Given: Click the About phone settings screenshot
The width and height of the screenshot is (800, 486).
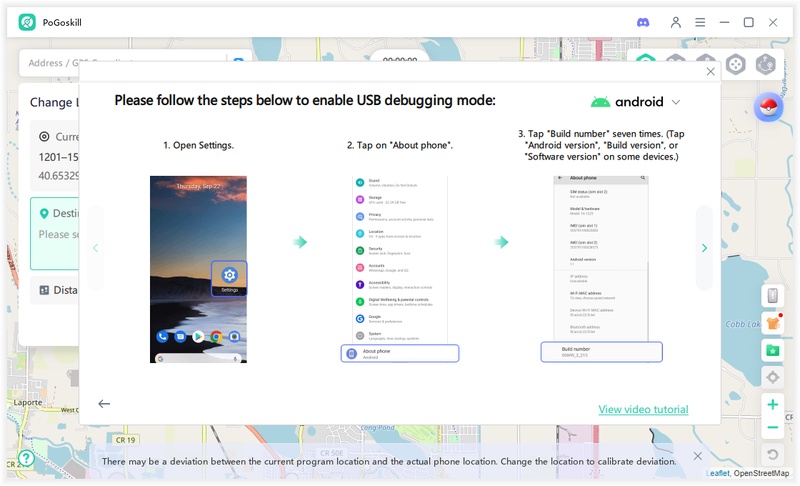Looking at the screenshot, I should coord(400,269).
